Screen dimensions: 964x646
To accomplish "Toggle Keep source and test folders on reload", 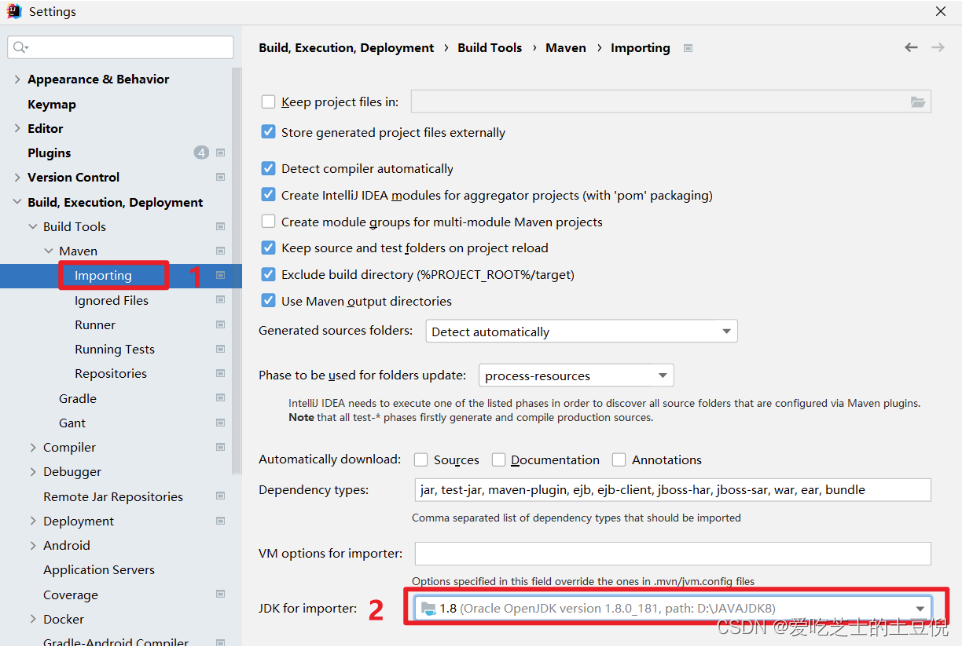I will point(268,248).
